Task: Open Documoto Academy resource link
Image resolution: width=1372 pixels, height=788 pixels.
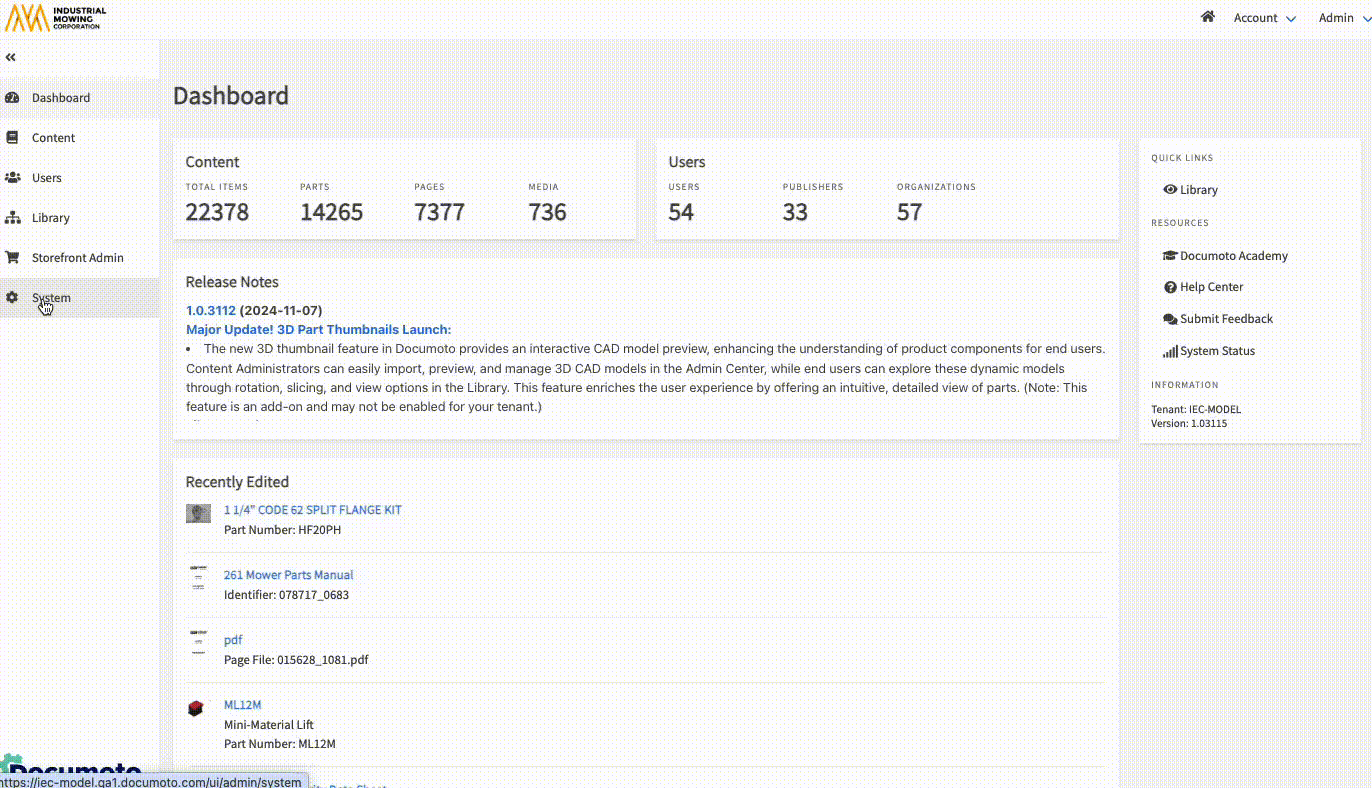Action: tap(1225, 256)
